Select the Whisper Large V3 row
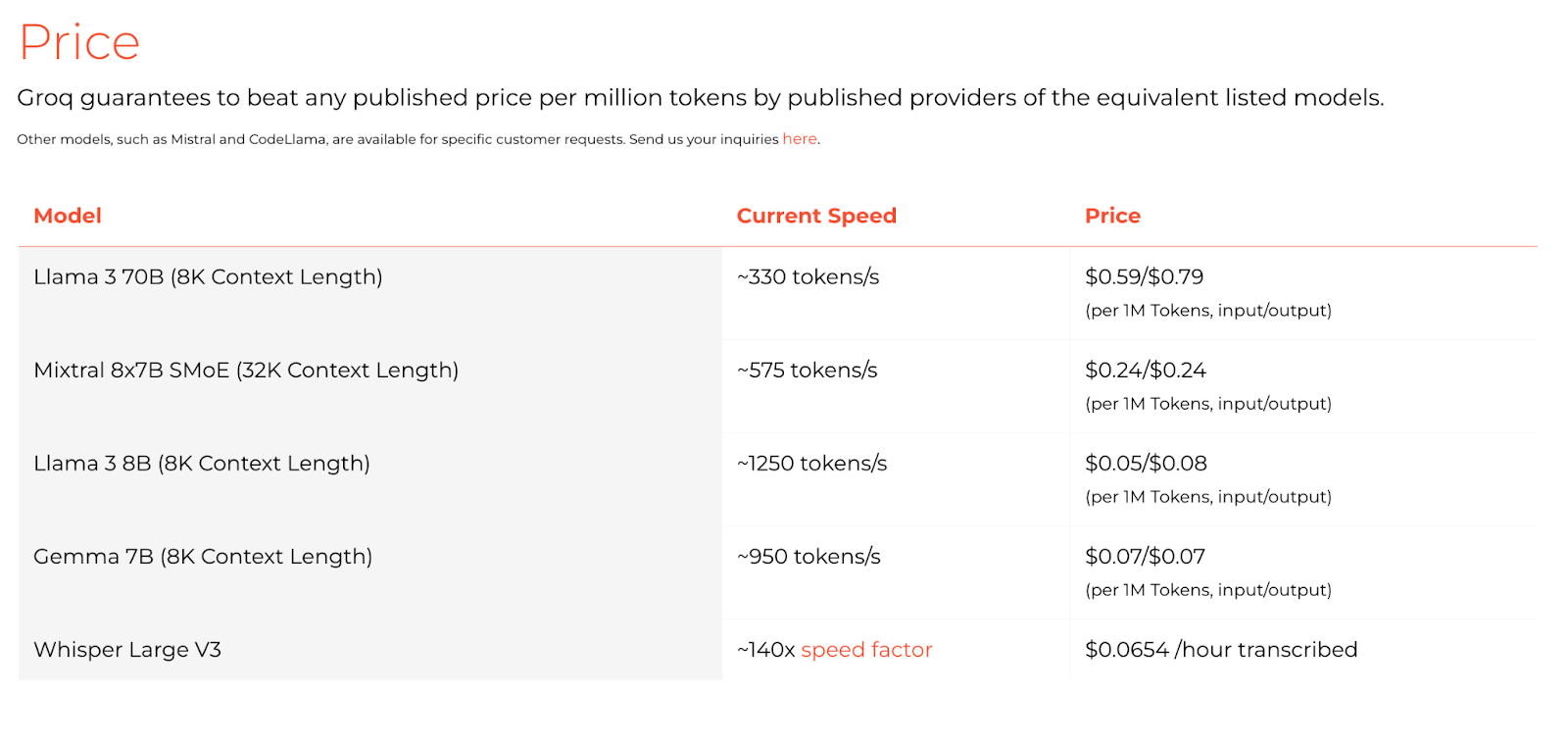This screenshot has width=1568, height=742. (x=778, y=649)
